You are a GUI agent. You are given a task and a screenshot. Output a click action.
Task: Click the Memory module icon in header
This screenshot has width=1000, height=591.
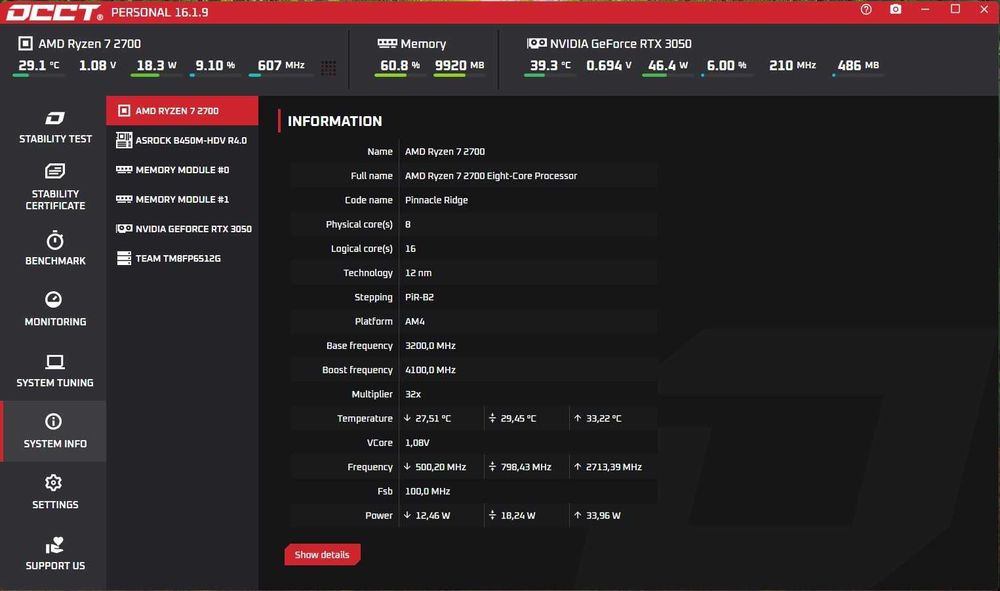point(387,43)
